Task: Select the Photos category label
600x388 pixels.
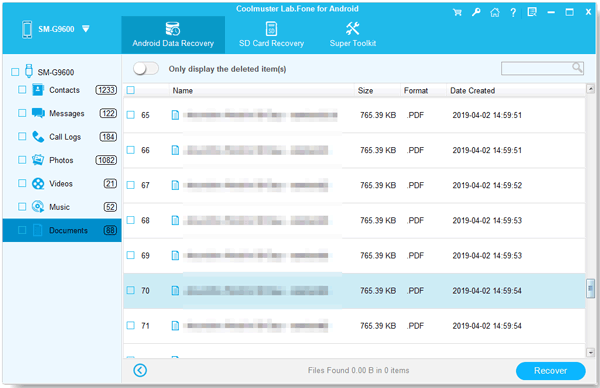Action: click(61, 160)
